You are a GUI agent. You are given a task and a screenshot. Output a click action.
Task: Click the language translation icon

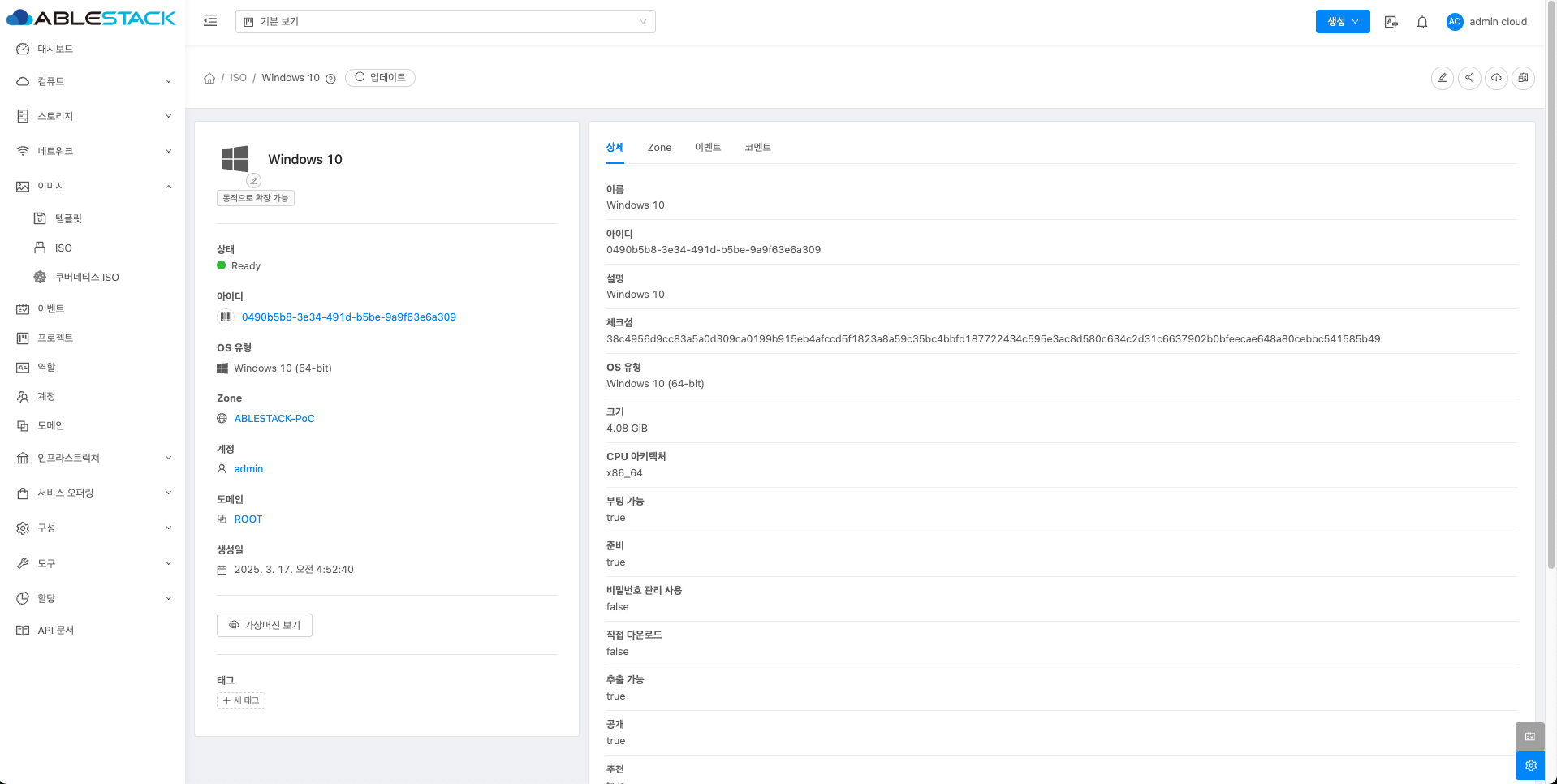click(1391, 22)
